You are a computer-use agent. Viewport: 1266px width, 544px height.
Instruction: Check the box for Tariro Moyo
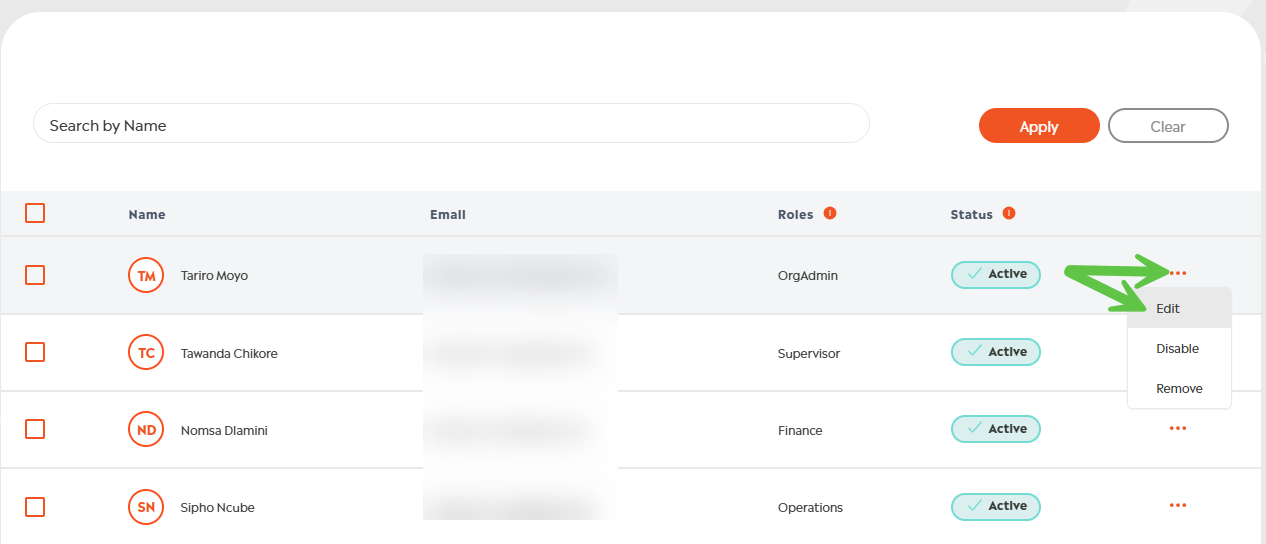tap(35, 275)
